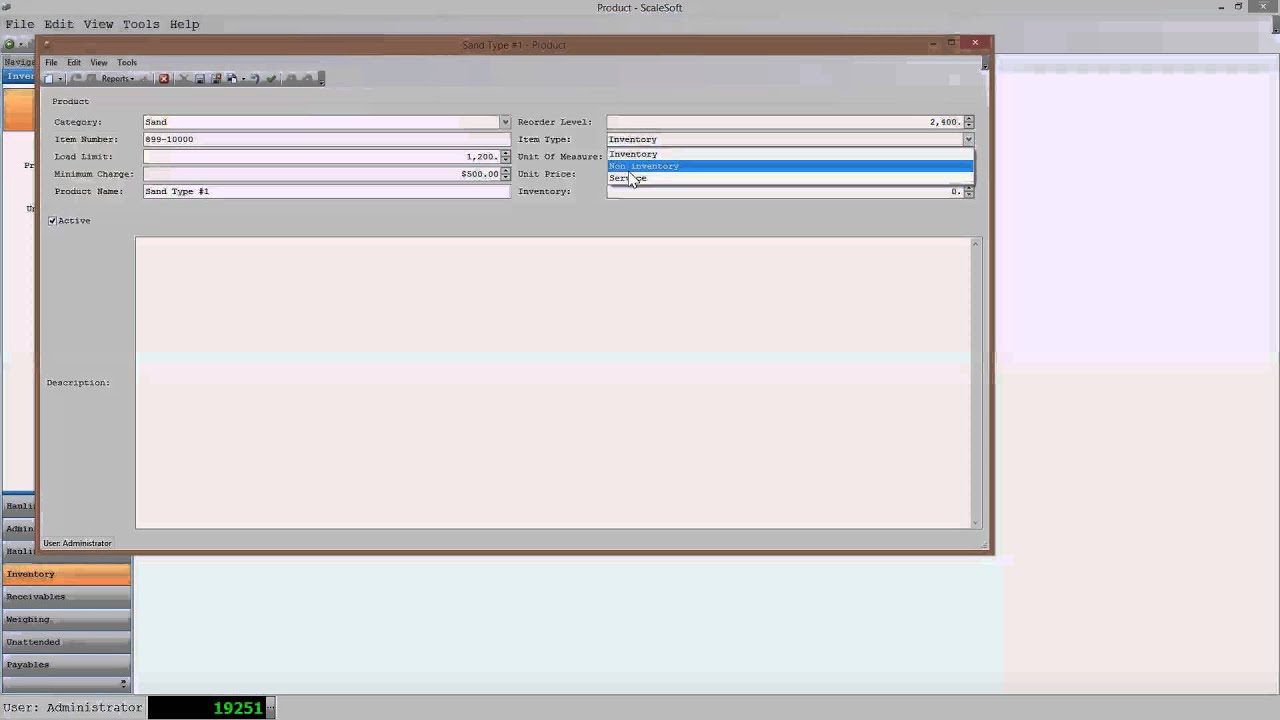The width and height of the screenshot is (1280, 720).
Task: Open File menu in main ScaleSoft window
Action: point(19,24)
